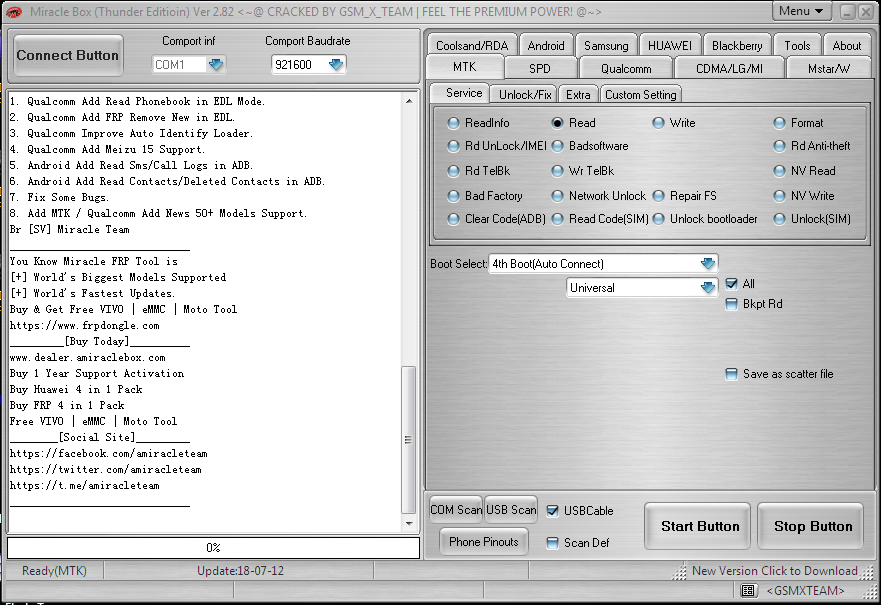
Task: Select the Wr TelBk option
Action: tap(557, 171)
